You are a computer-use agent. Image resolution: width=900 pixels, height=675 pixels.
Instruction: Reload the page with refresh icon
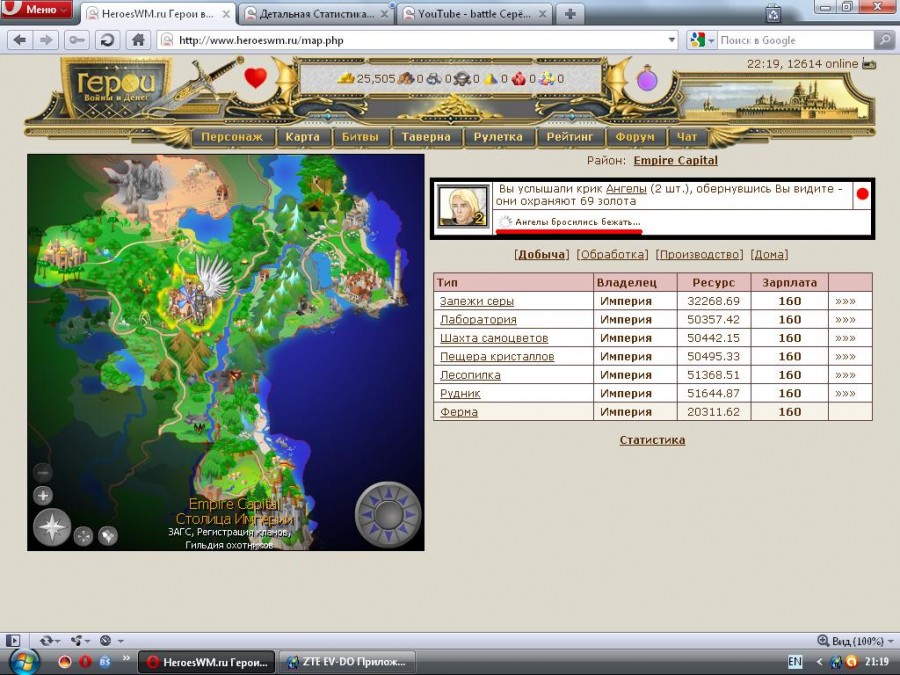107,40
